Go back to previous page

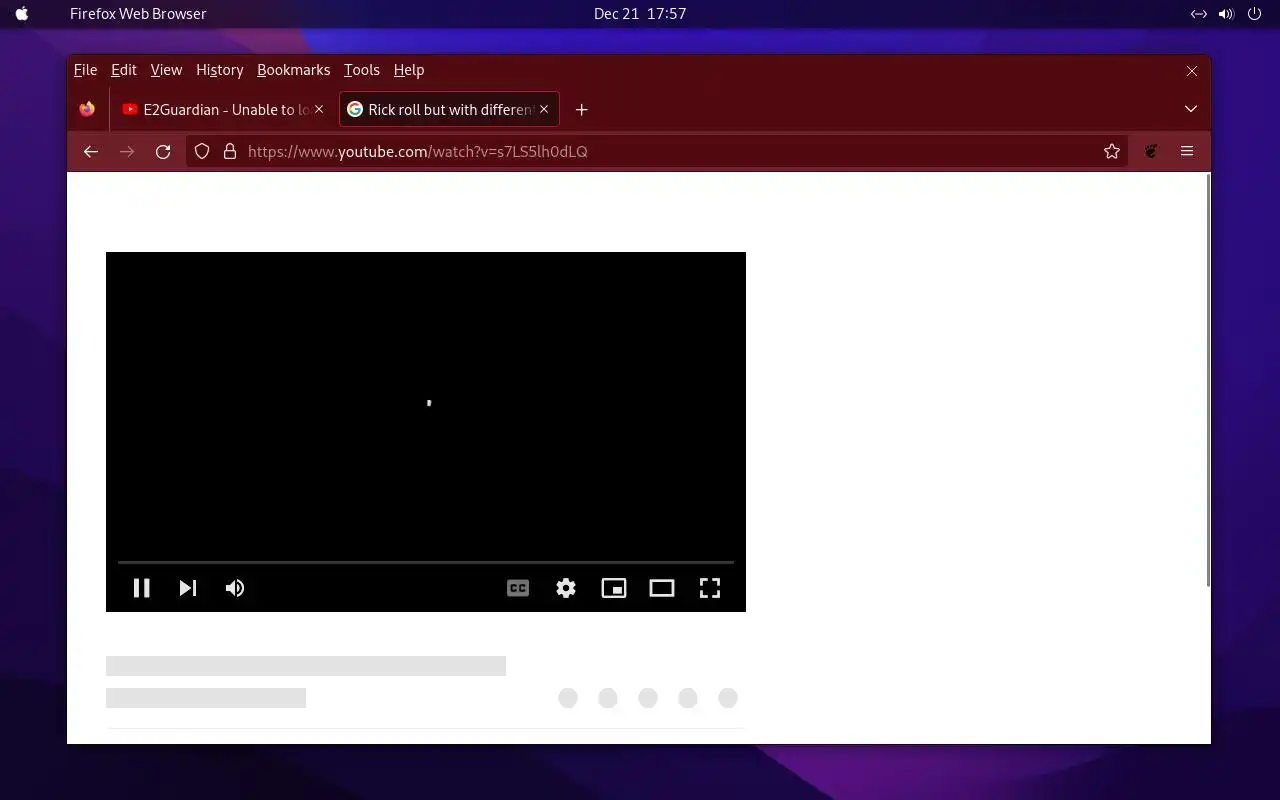coord(91,152)
